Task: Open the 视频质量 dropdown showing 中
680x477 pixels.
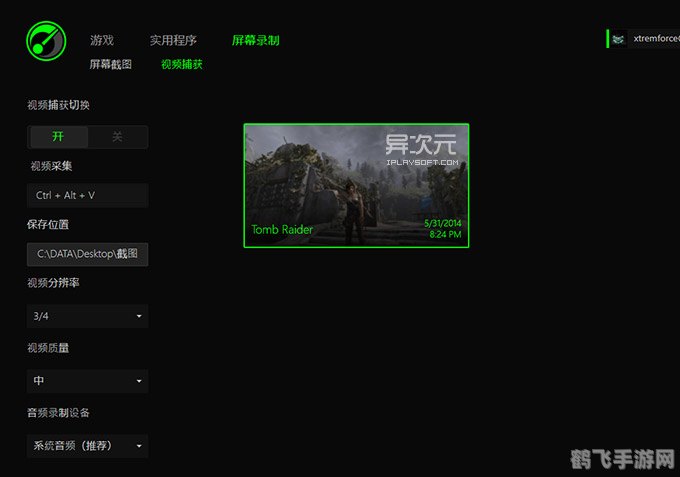Action: [88, 381]
